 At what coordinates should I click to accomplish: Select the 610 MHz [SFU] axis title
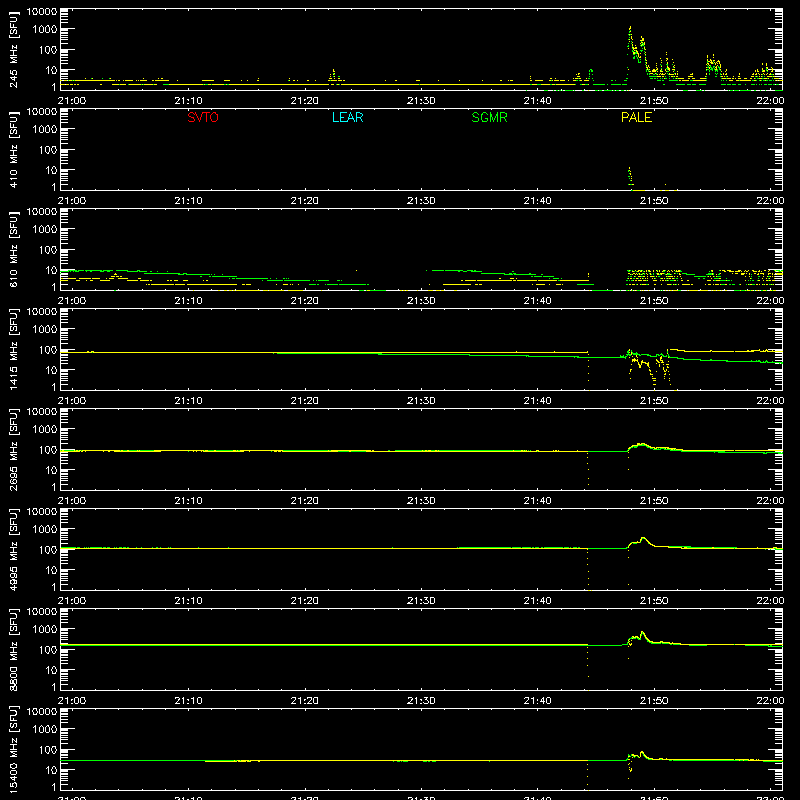coord(14,249)
